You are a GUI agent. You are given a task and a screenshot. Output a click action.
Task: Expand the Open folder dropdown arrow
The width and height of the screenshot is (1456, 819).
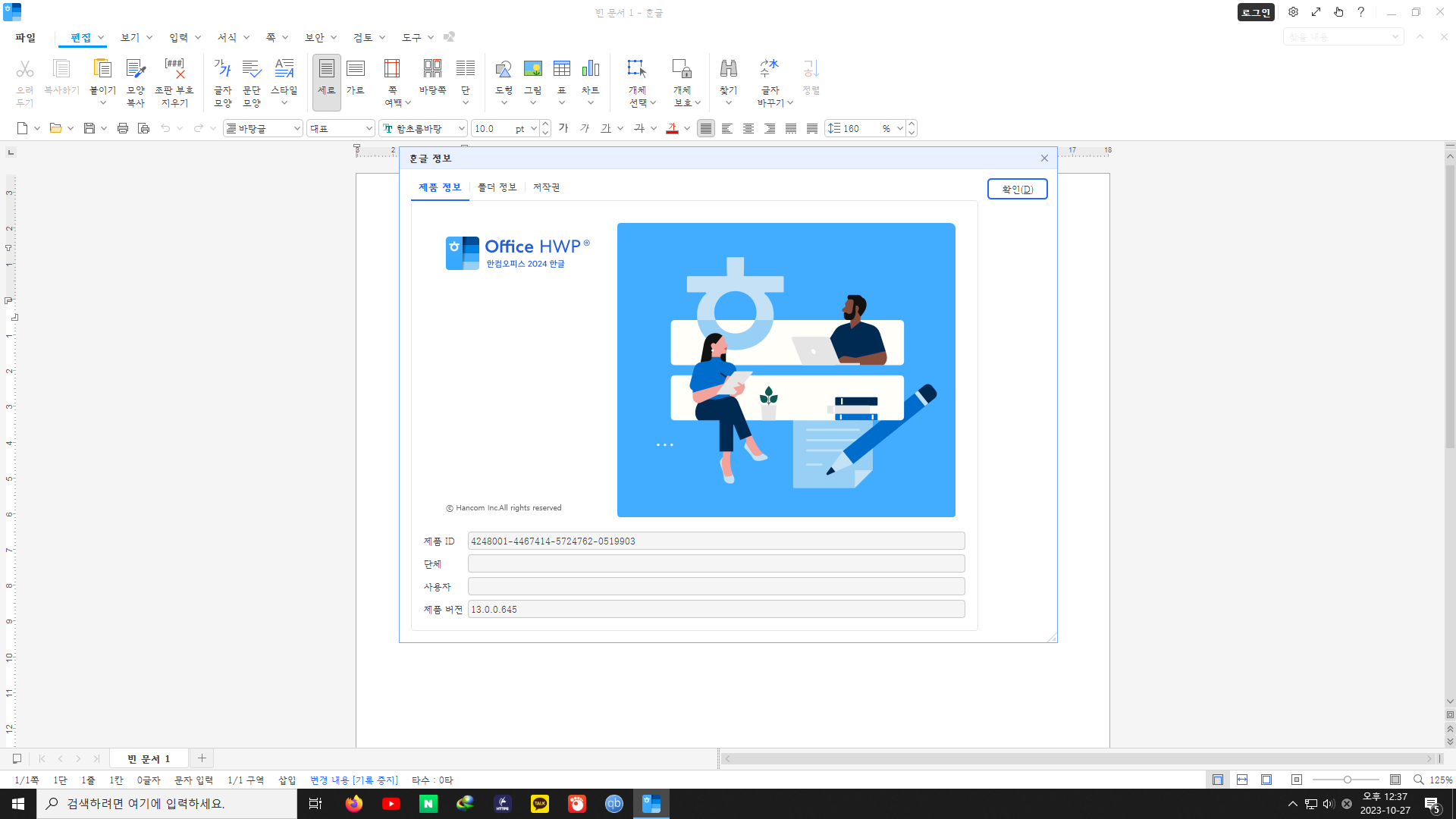71,128
